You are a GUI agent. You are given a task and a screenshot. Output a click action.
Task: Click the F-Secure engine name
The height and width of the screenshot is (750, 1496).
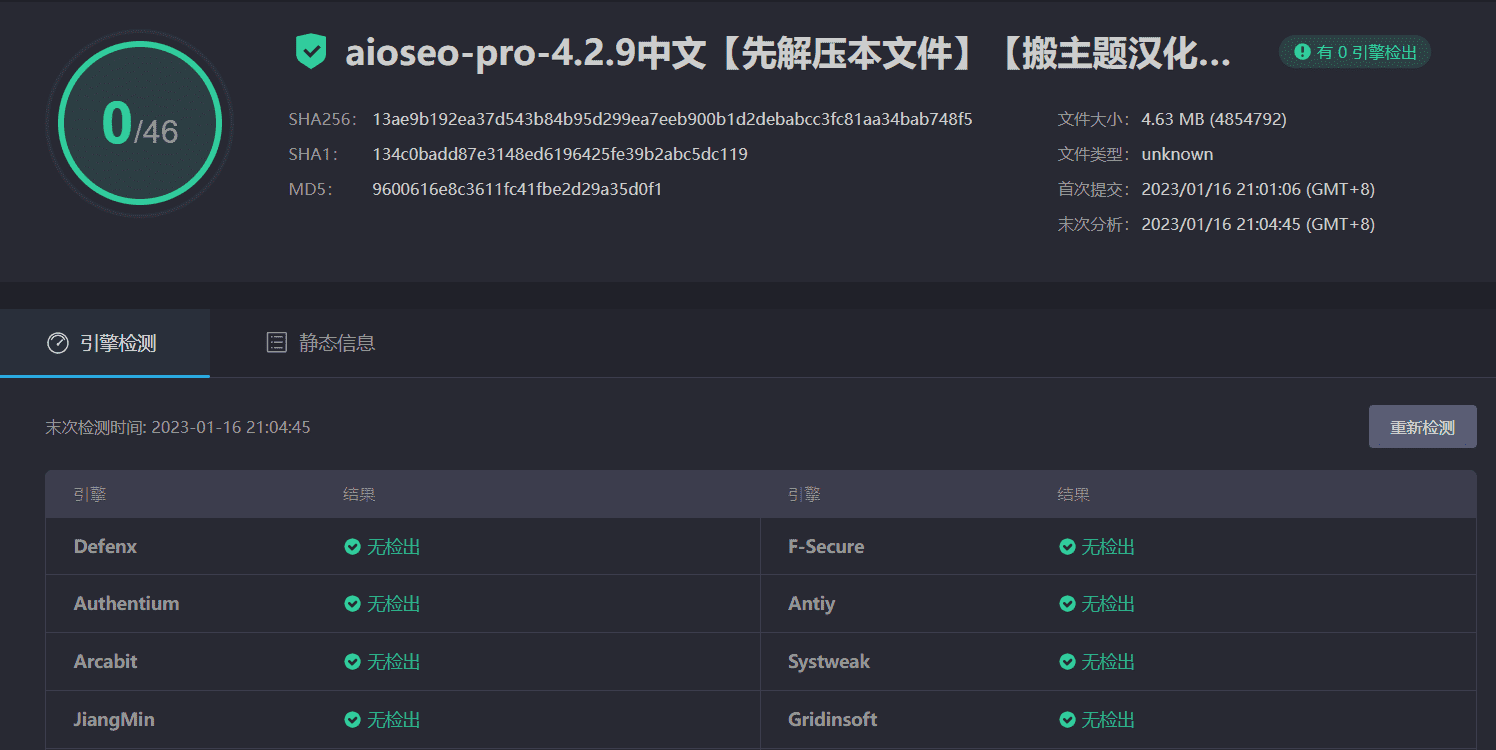[x=826, y=547]
